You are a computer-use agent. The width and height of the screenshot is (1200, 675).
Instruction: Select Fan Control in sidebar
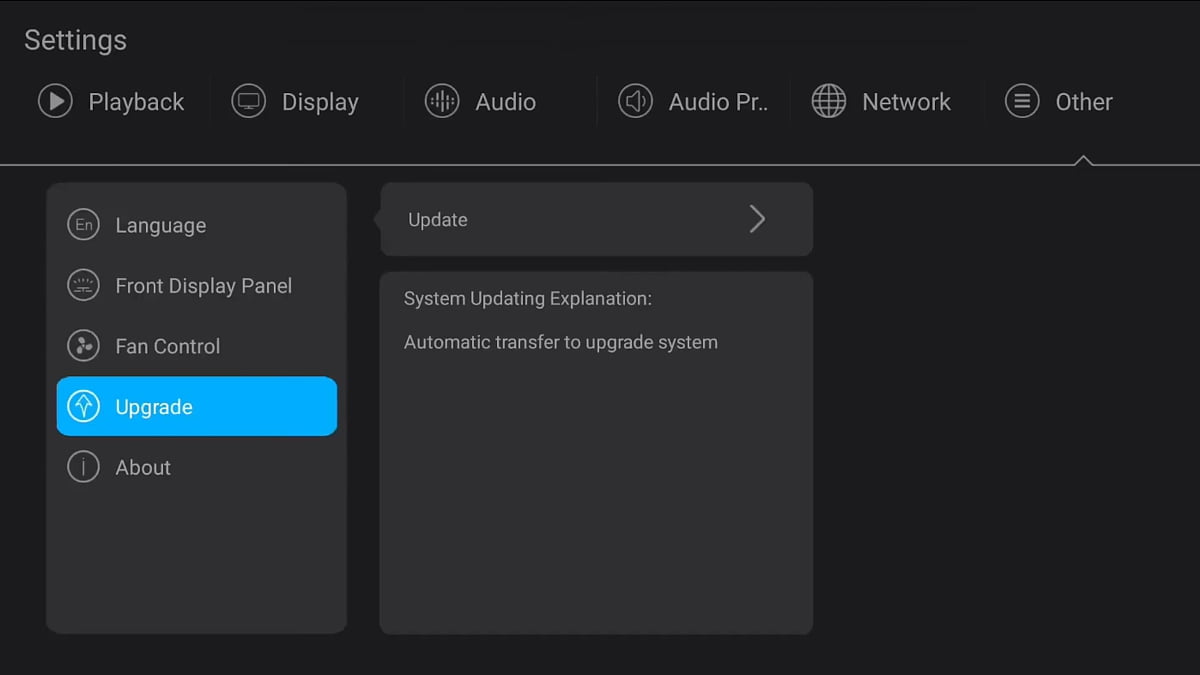pyautogui.click(x=167, y=347)
